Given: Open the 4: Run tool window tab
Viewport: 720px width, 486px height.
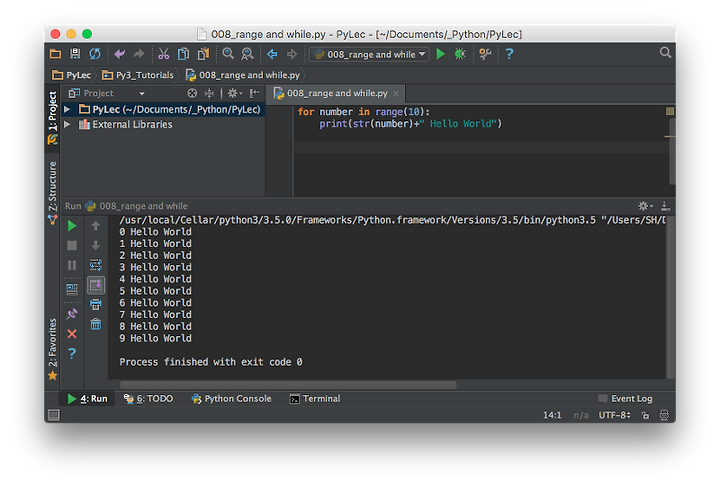Looking at the screenshot, I should (x=88, y=399).
